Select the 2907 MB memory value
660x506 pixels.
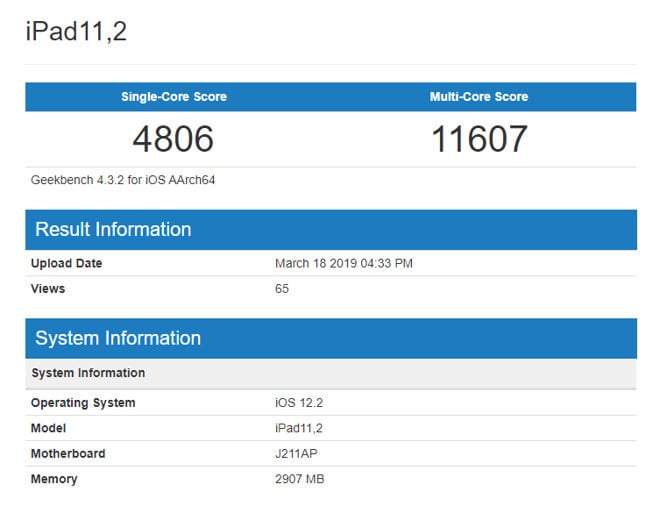pyautogui.click(x=300, y=479)
